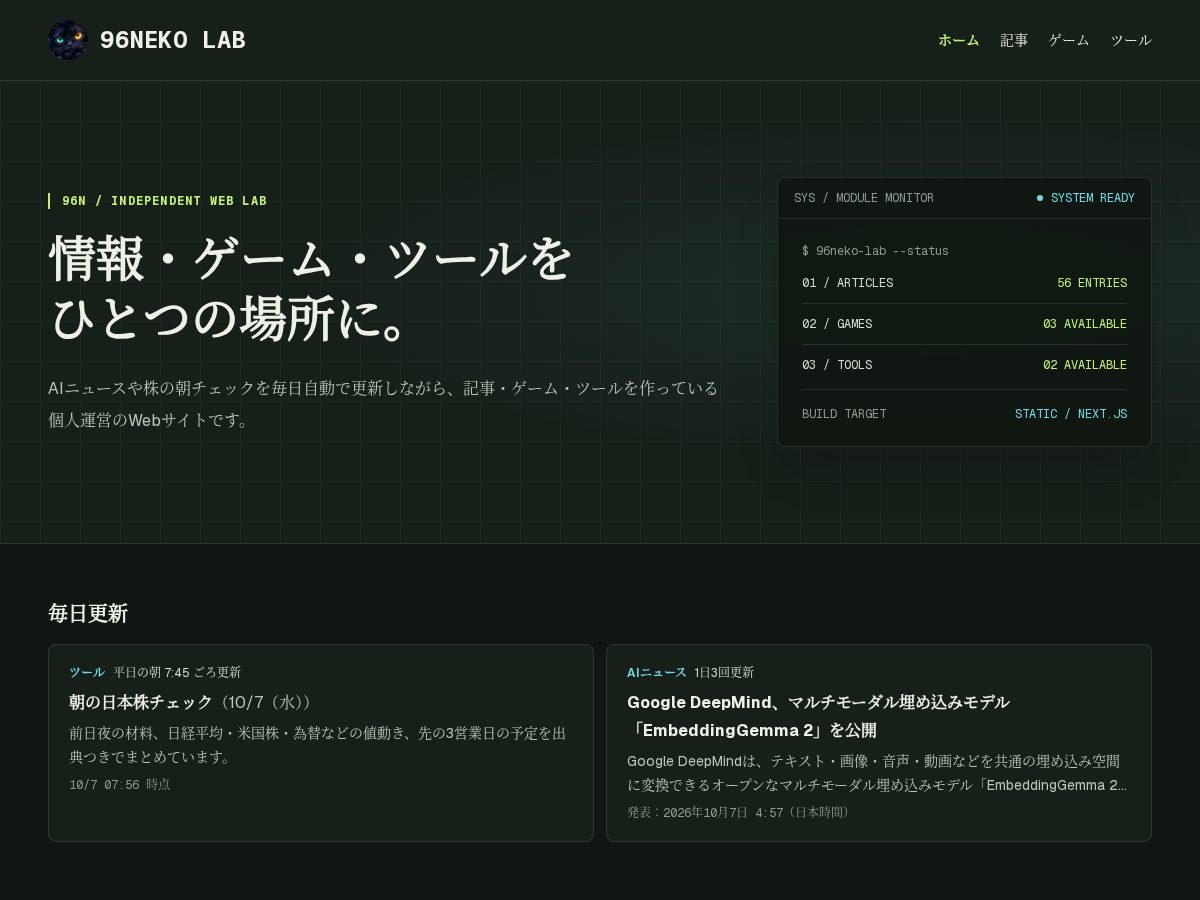Select the 03 / TOOLS row
This screenshot has width=1200, height=900.
964,365
